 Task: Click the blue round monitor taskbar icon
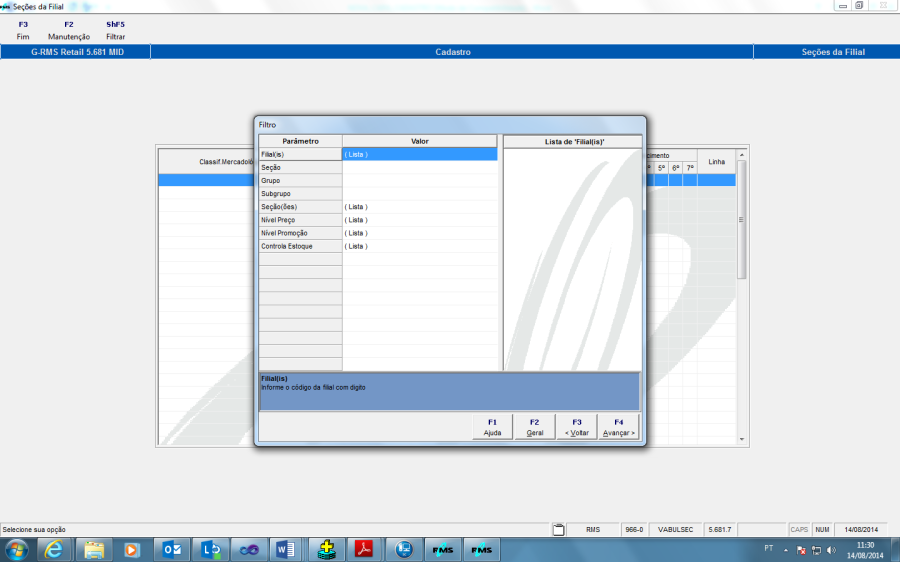click(404, 550)
